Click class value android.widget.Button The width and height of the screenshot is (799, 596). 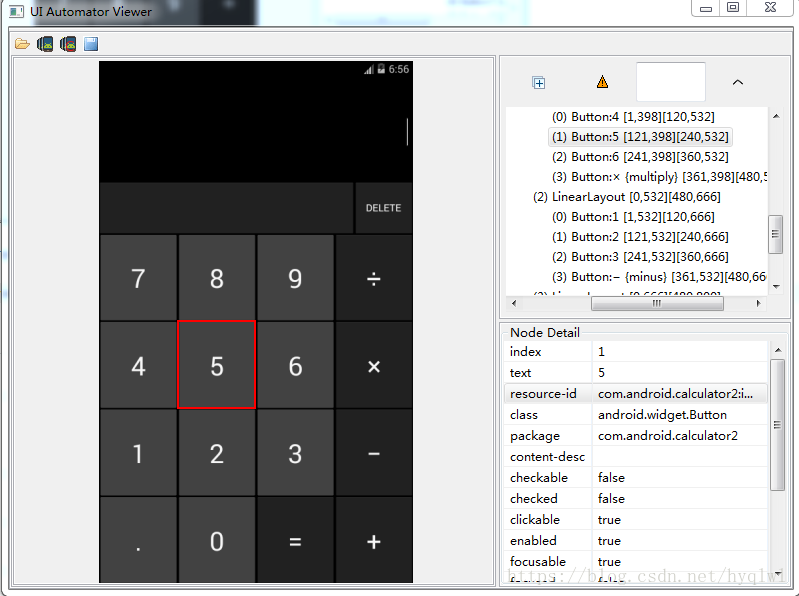tap(680, 415)
